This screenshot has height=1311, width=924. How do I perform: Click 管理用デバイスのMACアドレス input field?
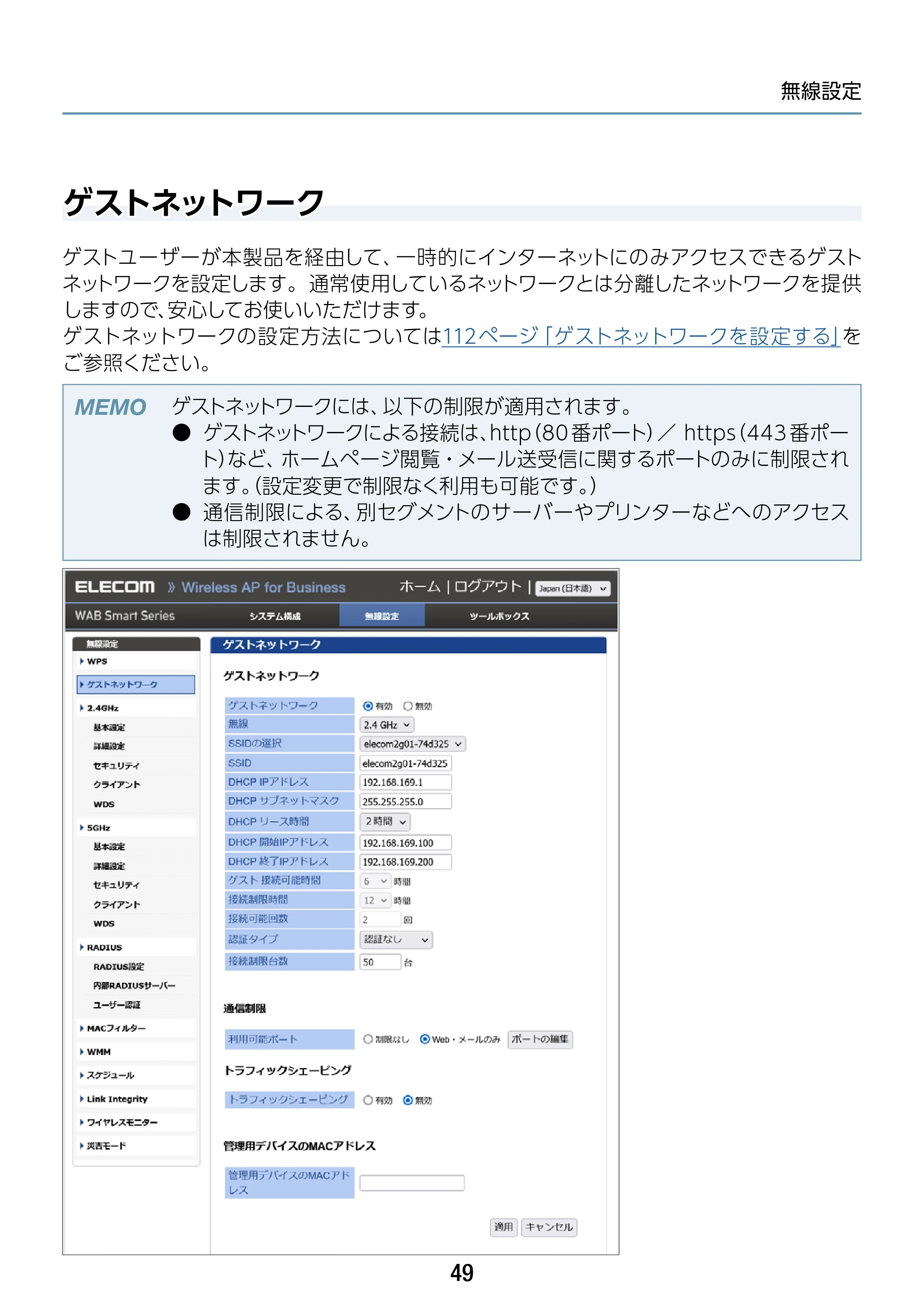412,1183
